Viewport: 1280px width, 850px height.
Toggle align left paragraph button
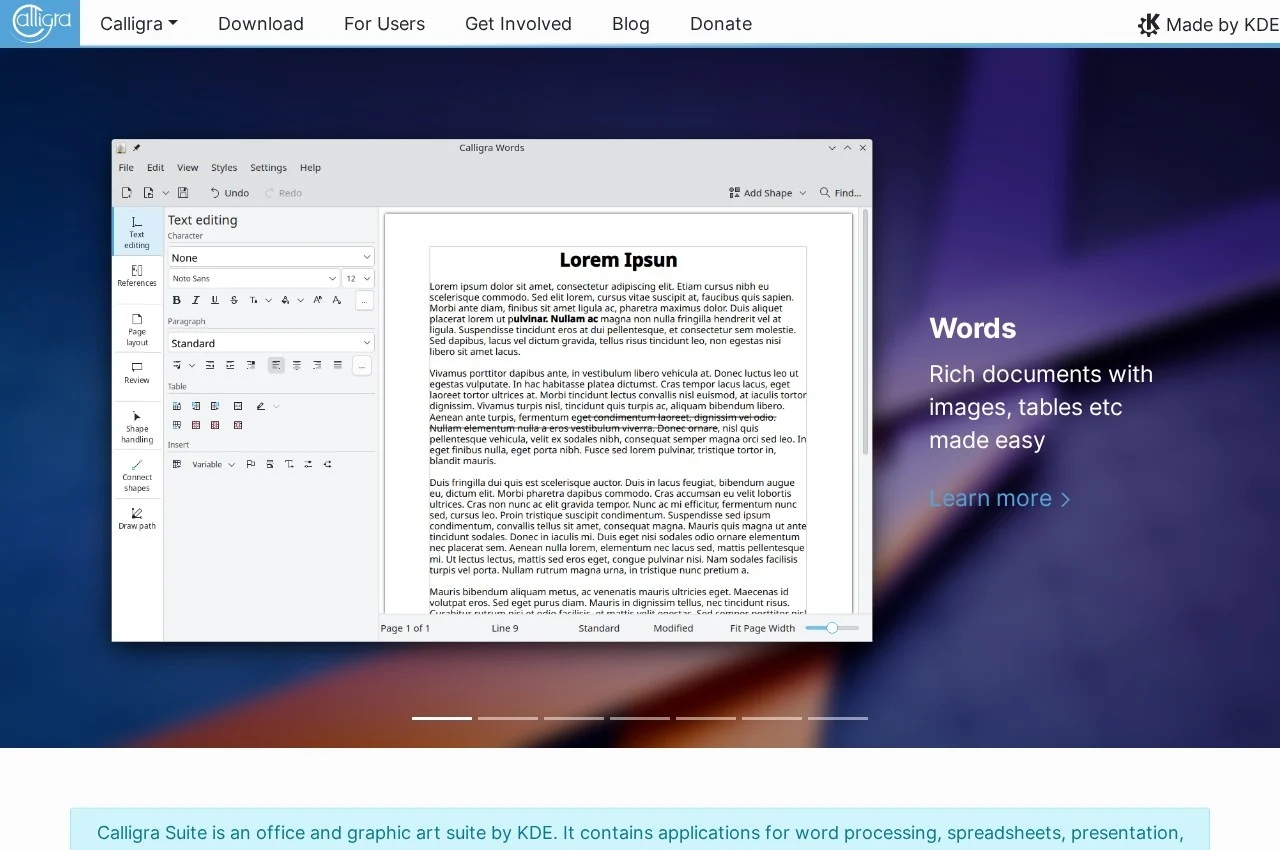point(276,365)
